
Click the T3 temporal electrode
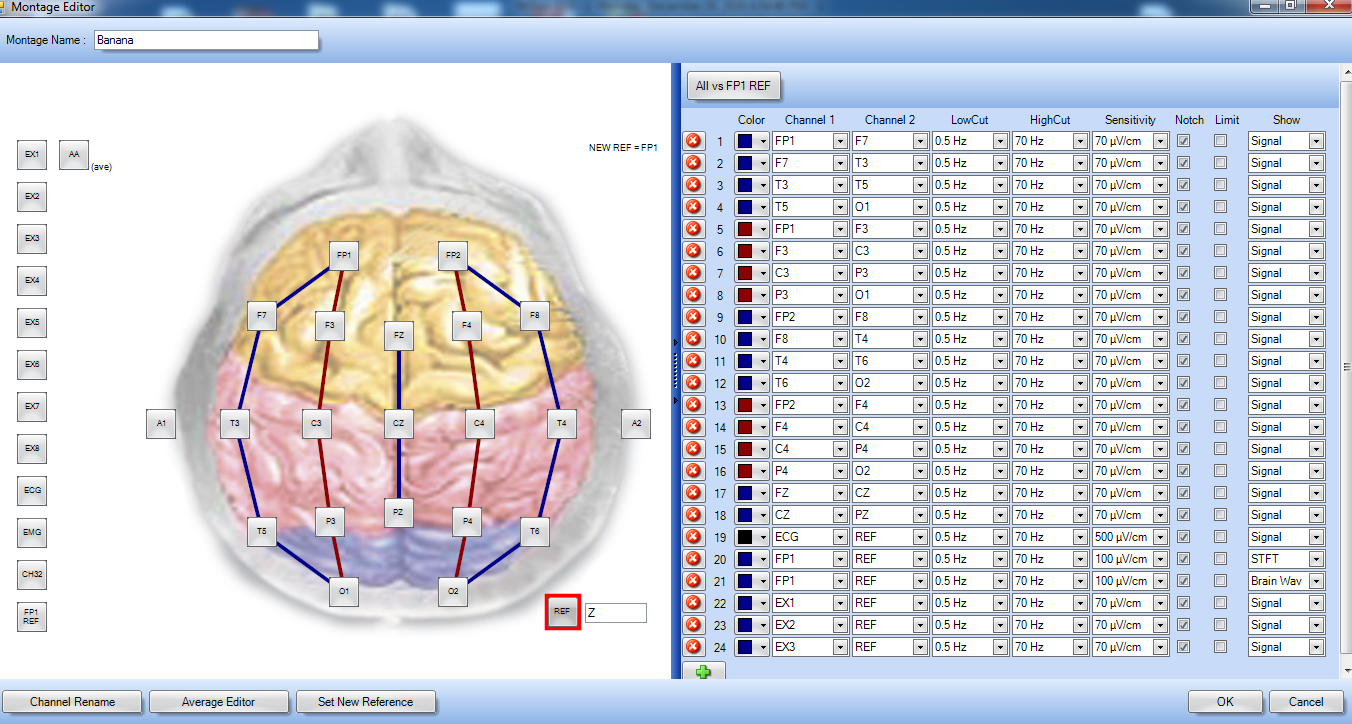coord(234,424)
